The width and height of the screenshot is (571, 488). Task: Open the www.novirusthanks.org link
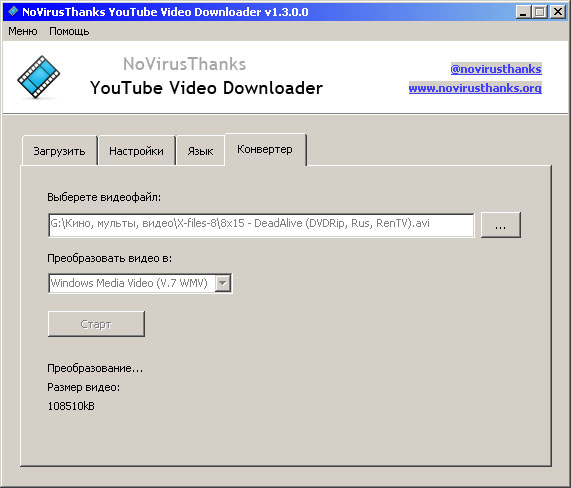click(x=475, y=88)
